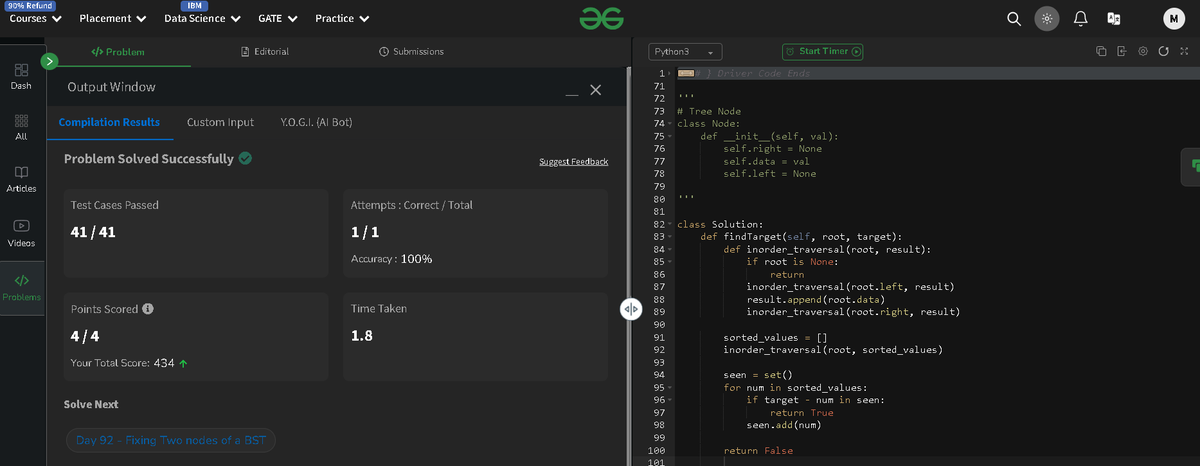
Task: Reset code with the refresh icon
Action: pyautogui.click(x=1163, y=51)
